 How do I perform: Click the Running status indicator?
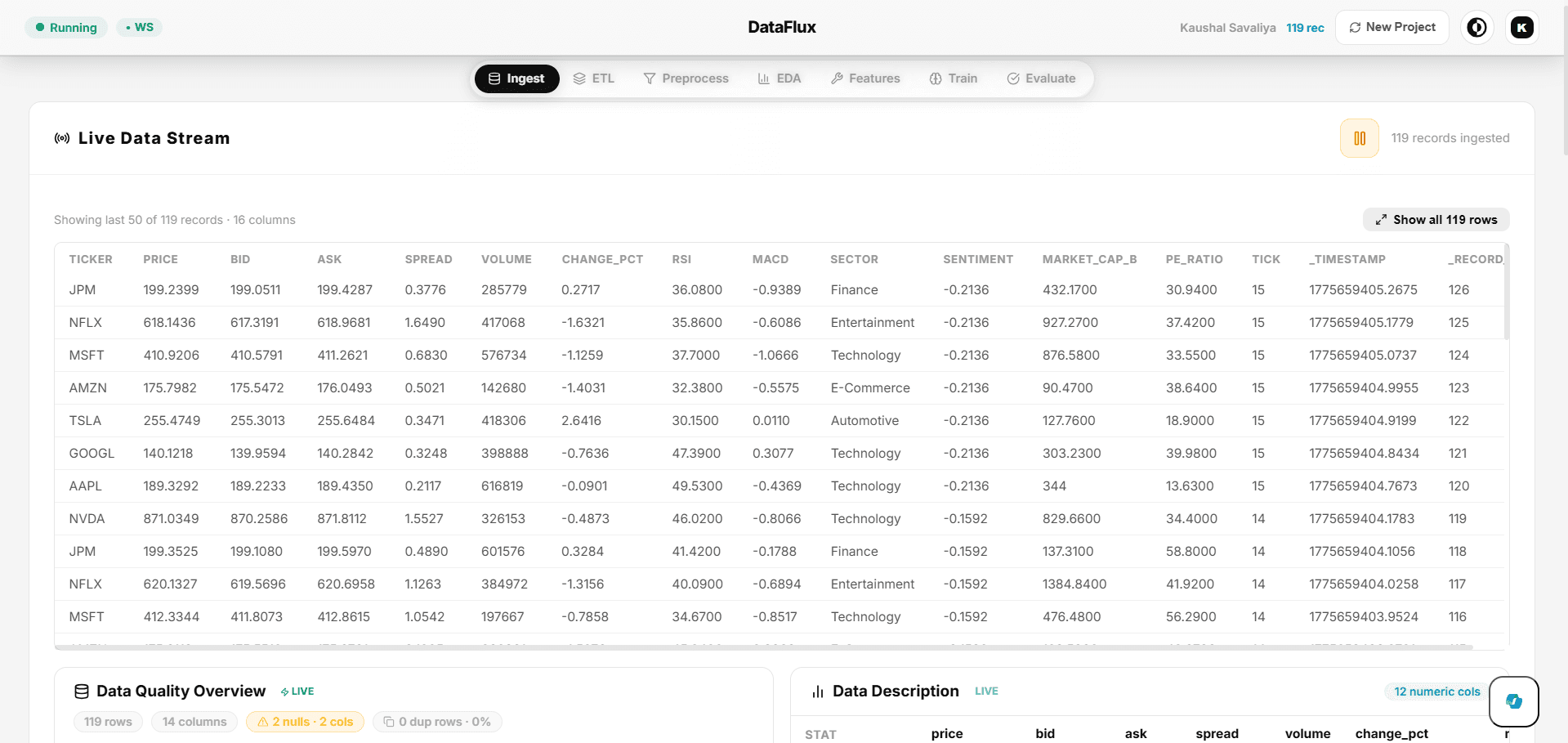[66, 27]
